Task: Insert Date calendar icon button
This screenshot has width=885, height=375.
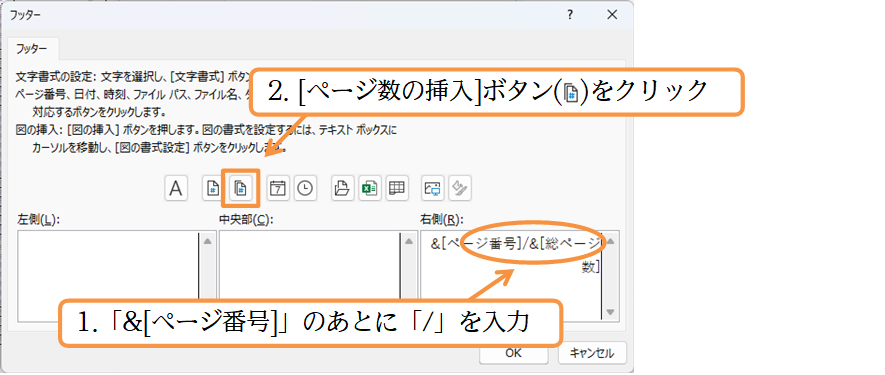Action: 277,188
